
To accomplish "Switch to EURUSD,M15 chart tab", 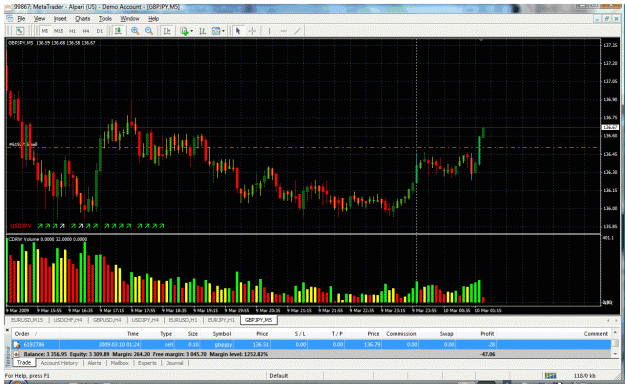I will (x=26, y=320).
